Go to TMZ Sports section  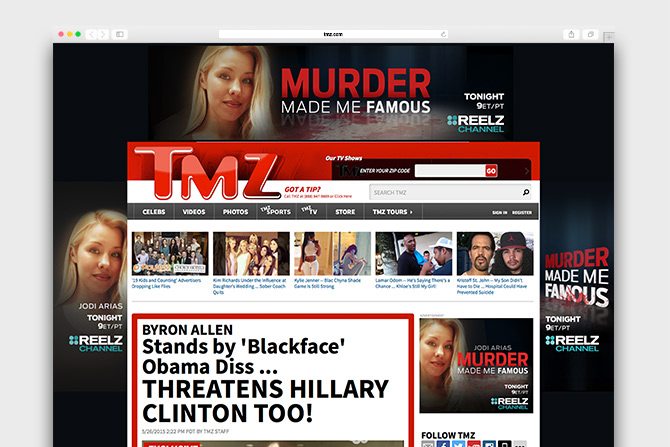coord(276,212)
